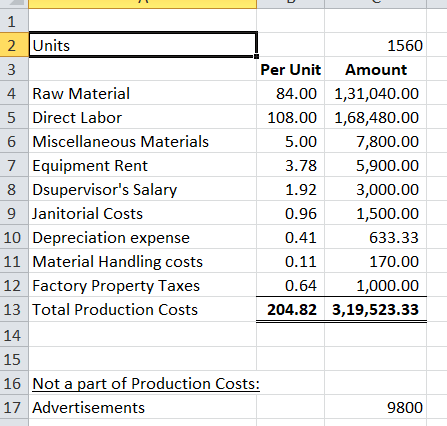Screen dimensions: 447x426
Task: Click the Depreciation expense cell
Action: click(143, 237)
